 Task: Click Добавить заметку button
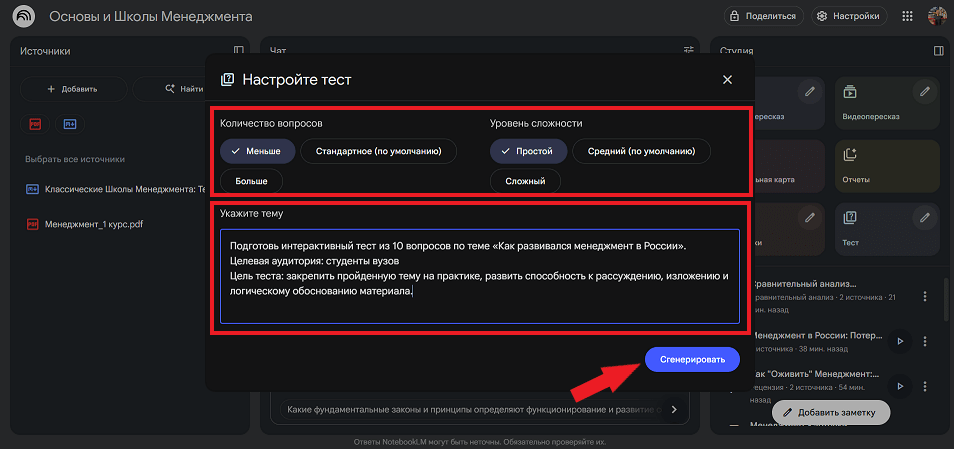pyautogui.click(x=830, y=412)
